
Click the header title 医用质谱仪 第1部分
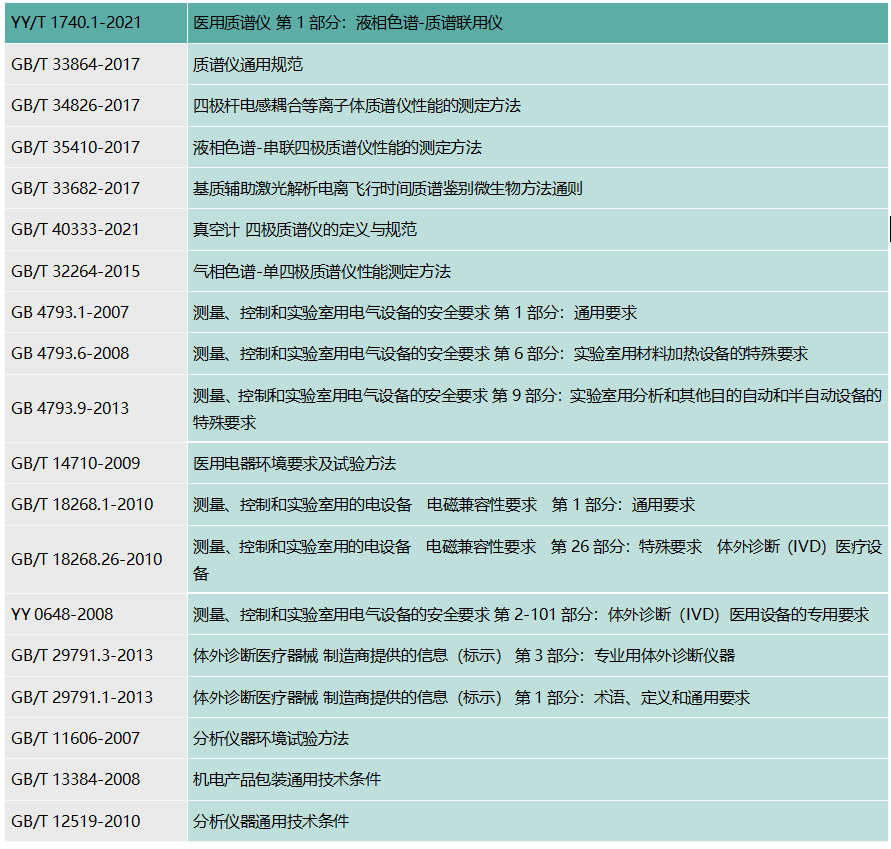(348, 22)
